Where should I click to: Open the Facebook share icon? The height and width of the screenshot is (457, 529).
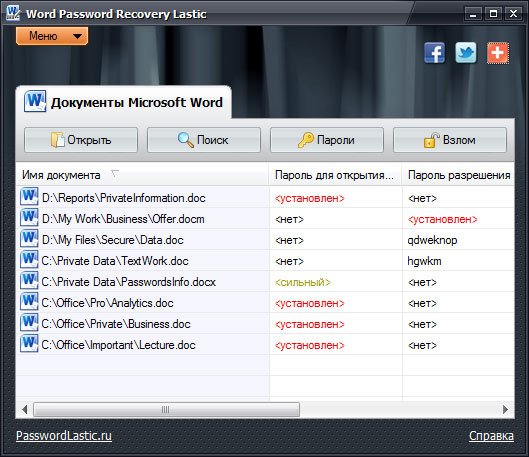435,53
